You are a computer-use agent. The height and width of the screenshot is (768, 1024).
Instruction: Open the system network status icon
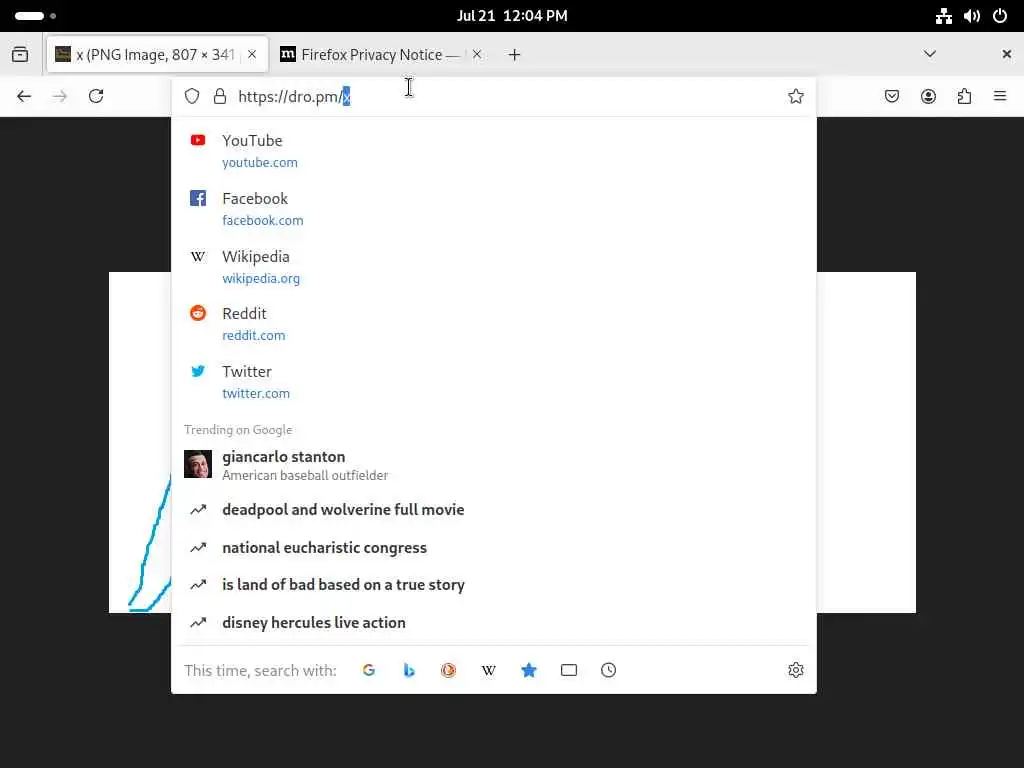click(x=944, y=16)
